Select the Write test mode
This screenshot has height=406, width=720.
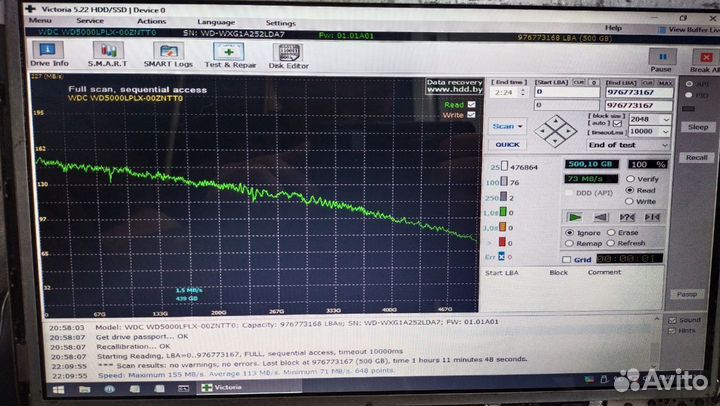(x=627, y=201)
